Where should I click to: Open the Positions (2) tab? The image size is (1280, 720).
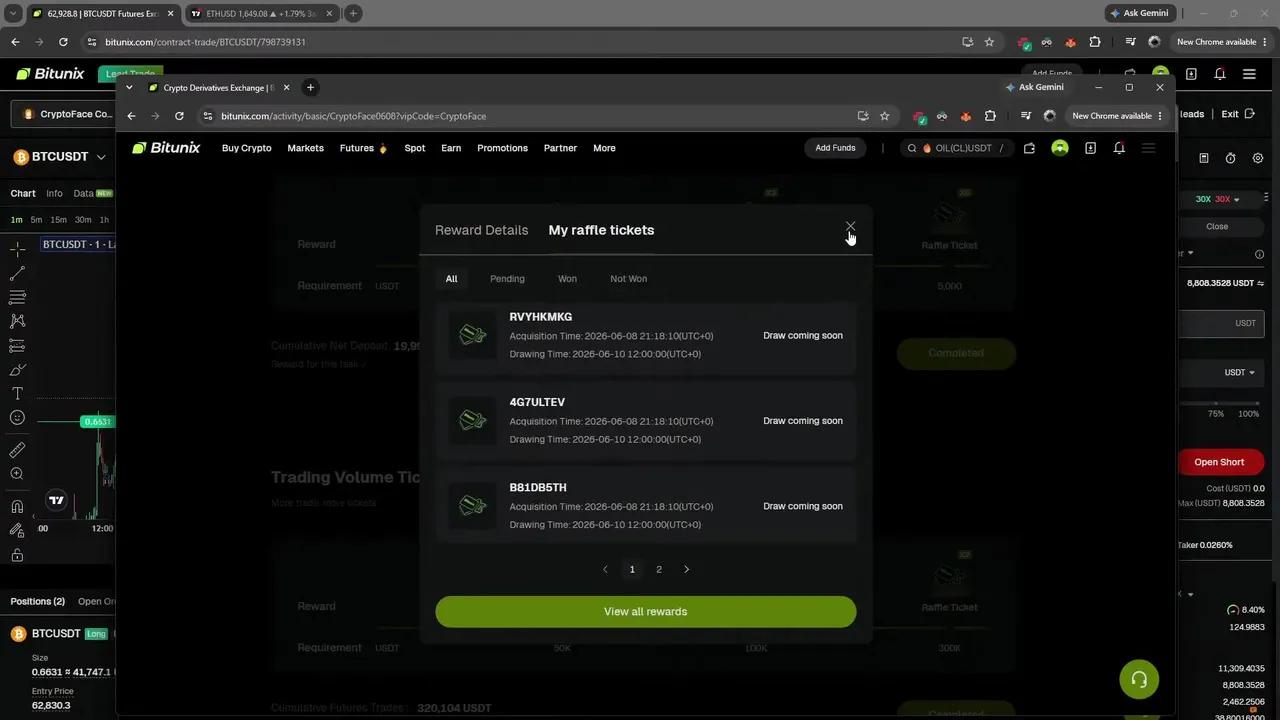click(38, 601)
